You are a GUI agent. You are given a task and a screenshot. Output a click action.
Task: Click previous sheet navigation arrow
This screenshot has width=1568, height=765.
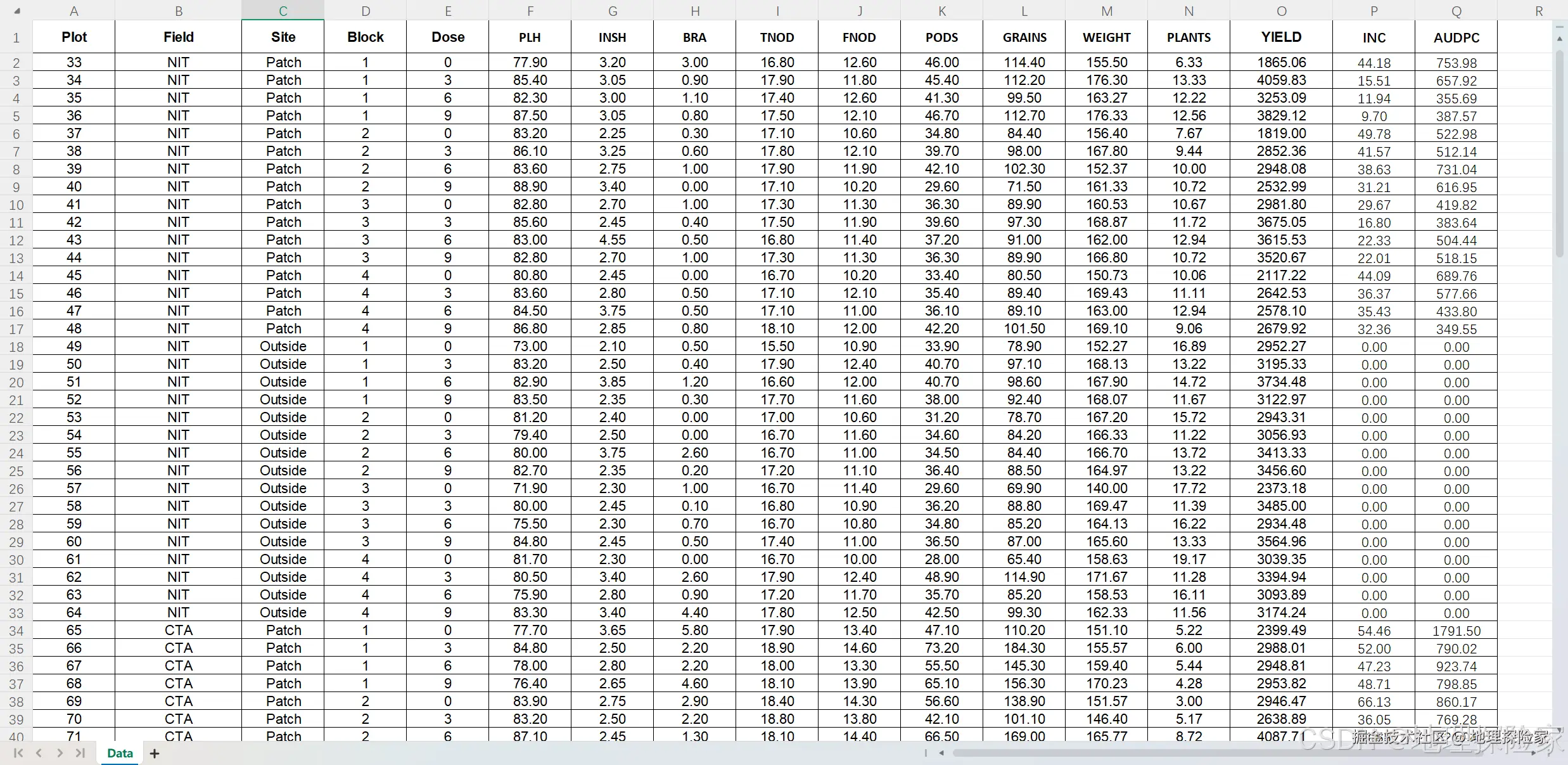point(39,753)
